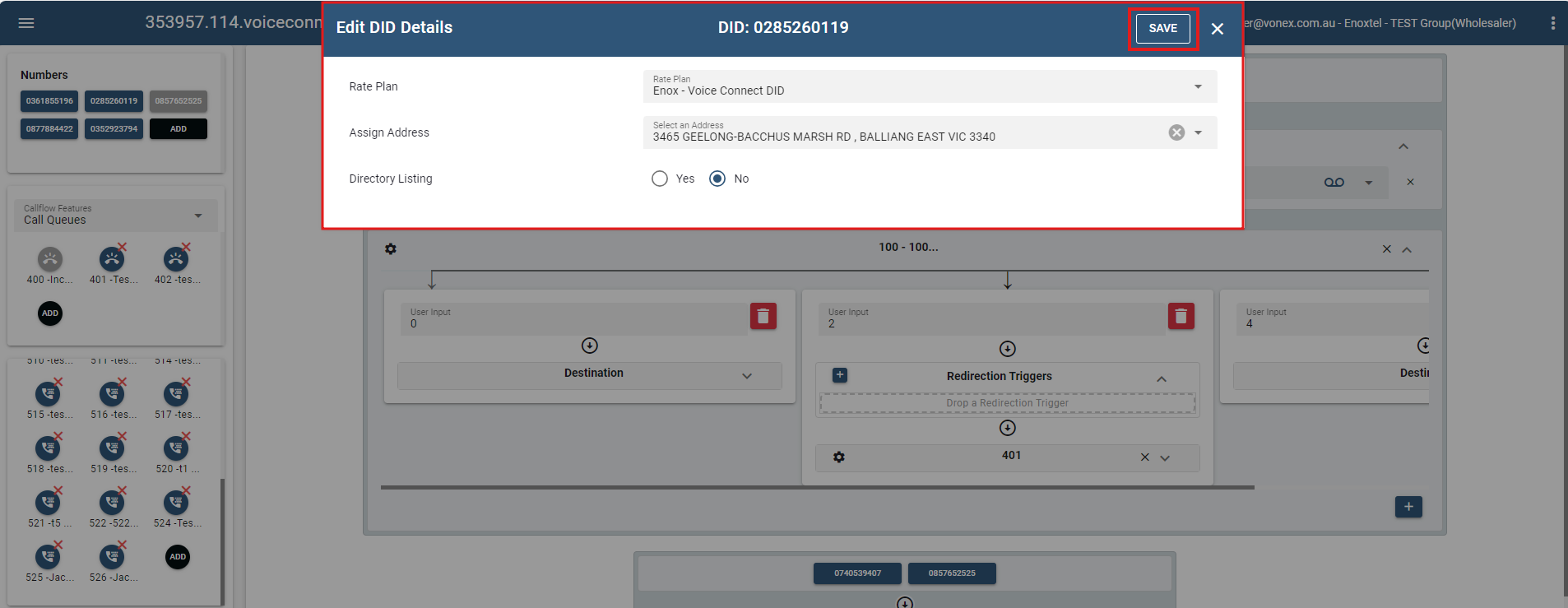Open the three-dot menu at top right

[x=1552, y=23]
